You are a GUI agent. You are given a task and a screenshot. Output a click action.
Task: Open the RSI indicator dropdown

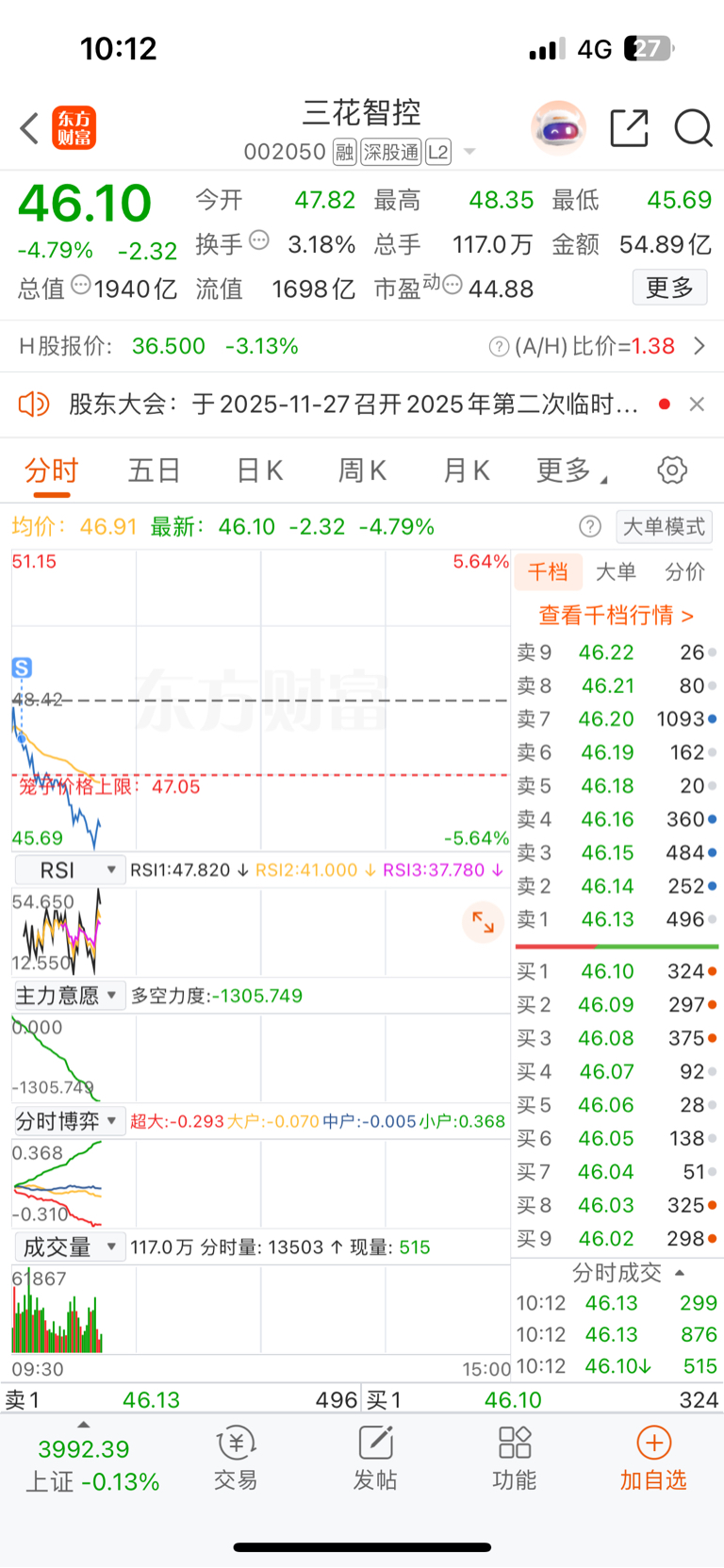pyautogui.click(x=70, y=870)
